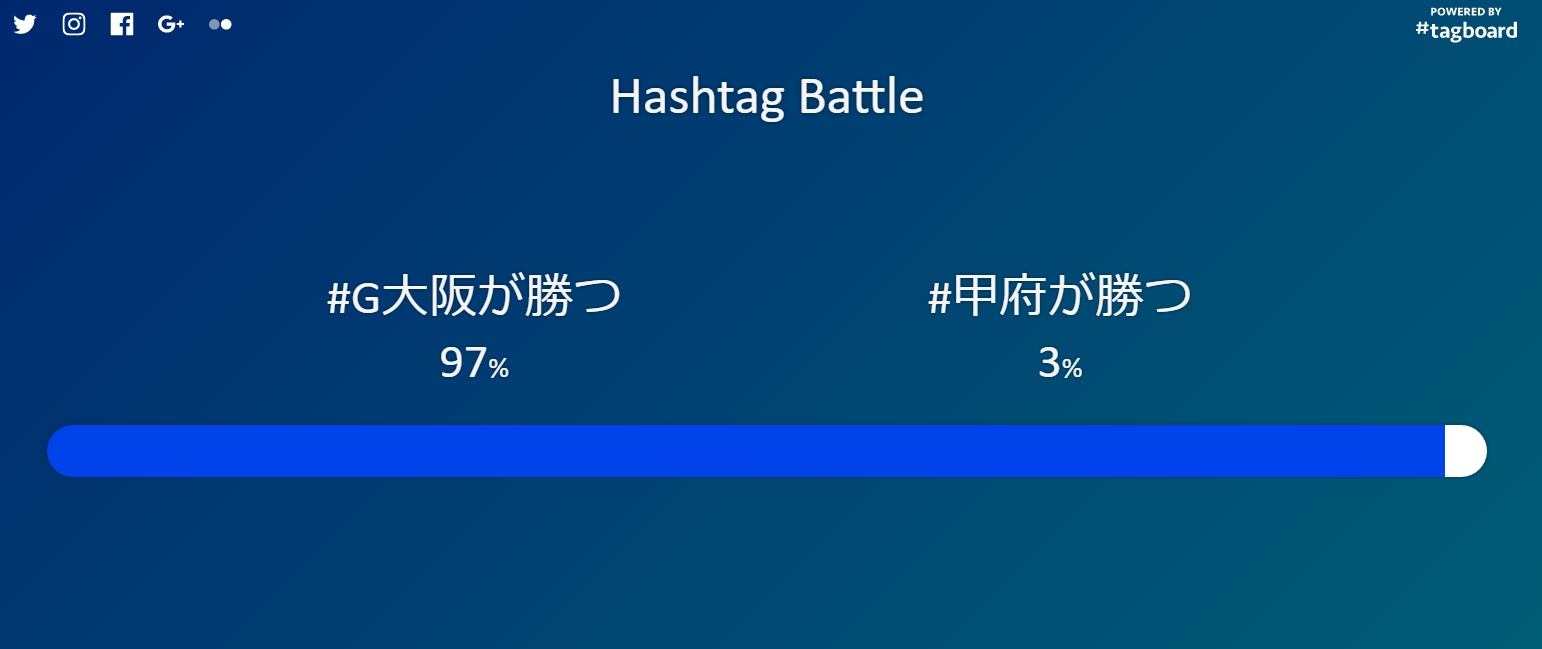Click the 'POWERED BY' text
1542x649 pixels.
click(x=1466, y=11)
